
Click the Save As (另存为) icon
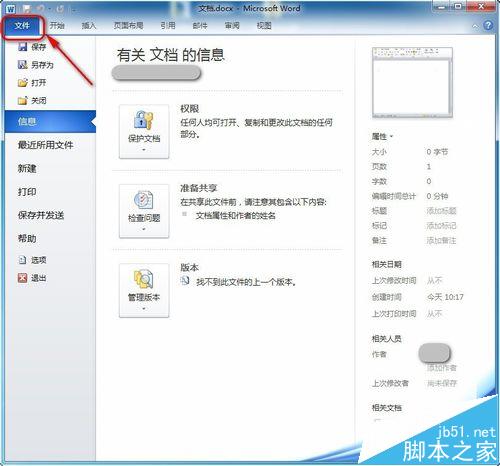(x=23, y=65)
